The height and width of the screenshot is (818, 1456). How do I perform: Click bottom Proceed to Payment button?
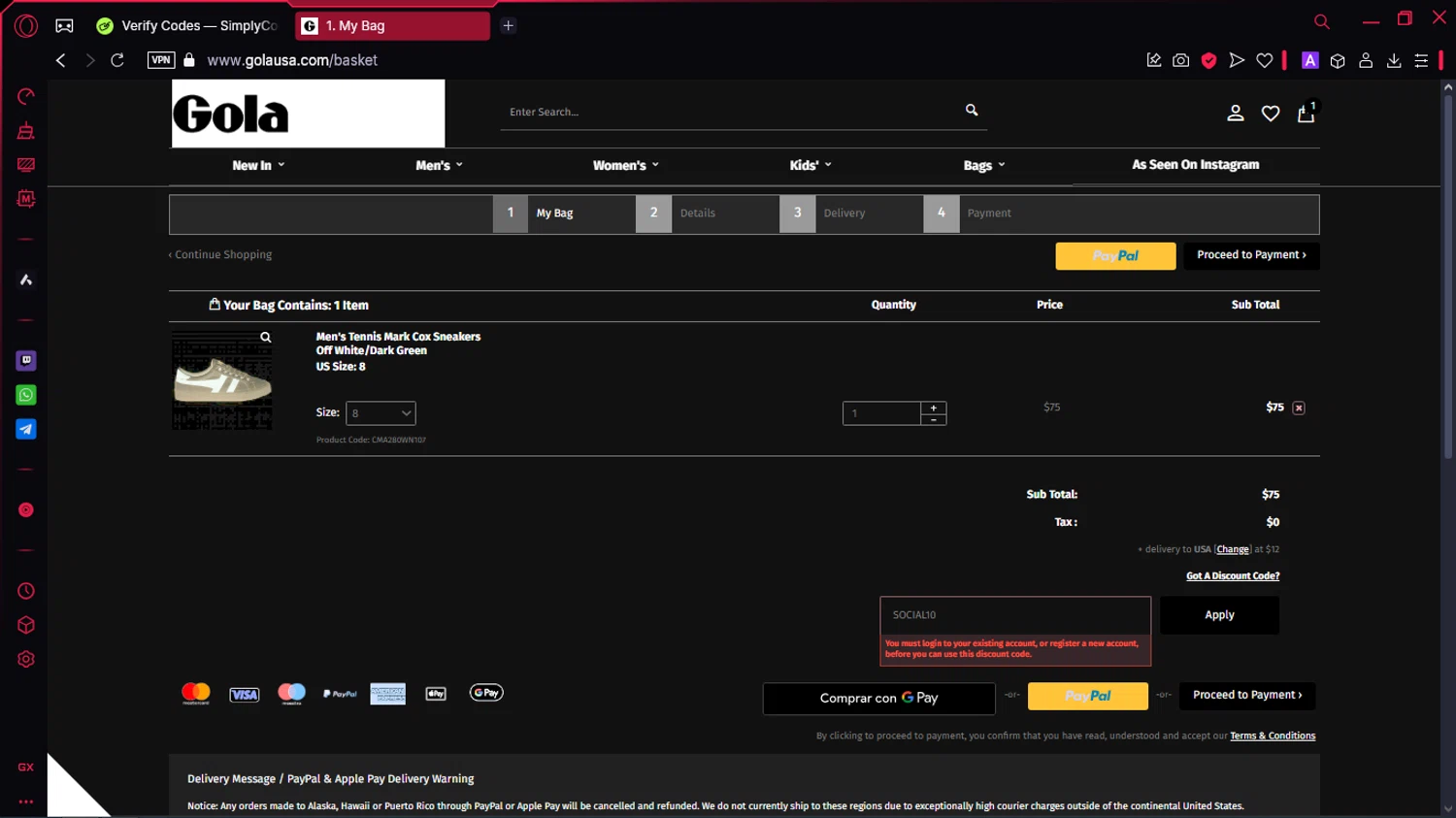[x=1247, y=695]
